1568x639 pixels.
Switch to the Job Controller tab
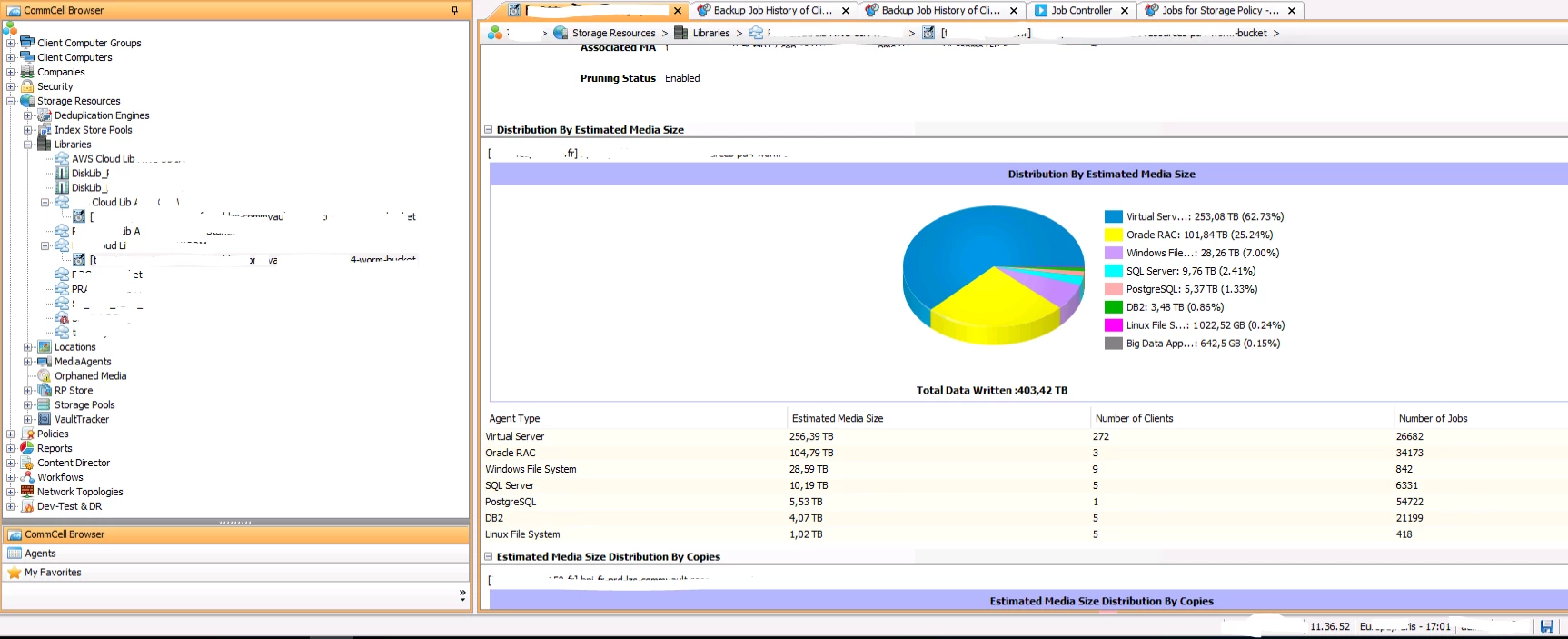(x=1080, y=10)
